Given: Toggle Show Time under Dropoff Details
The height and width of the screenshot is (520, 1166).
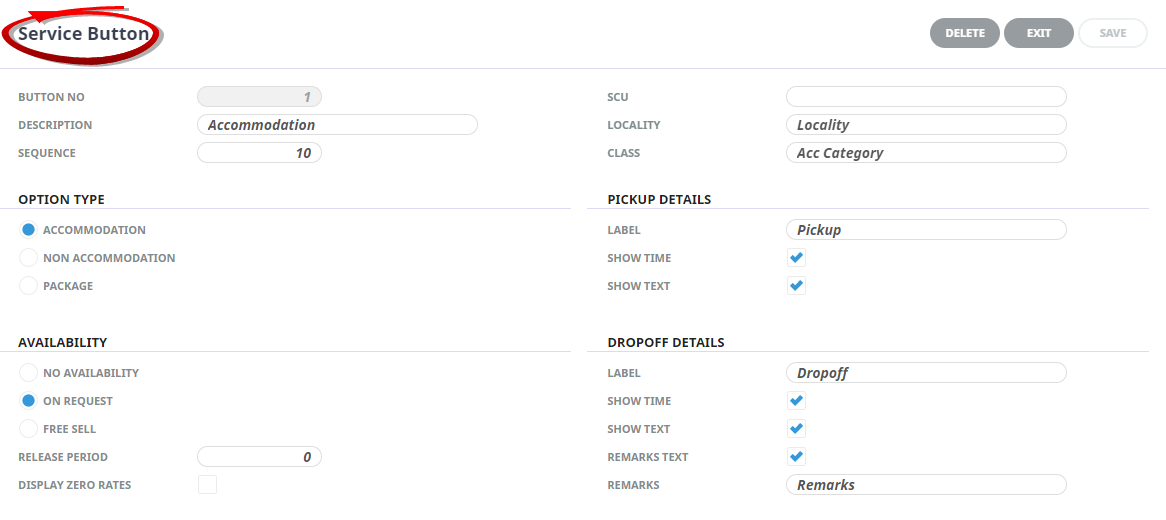Looking at the screenshot, I should point(796,401).
